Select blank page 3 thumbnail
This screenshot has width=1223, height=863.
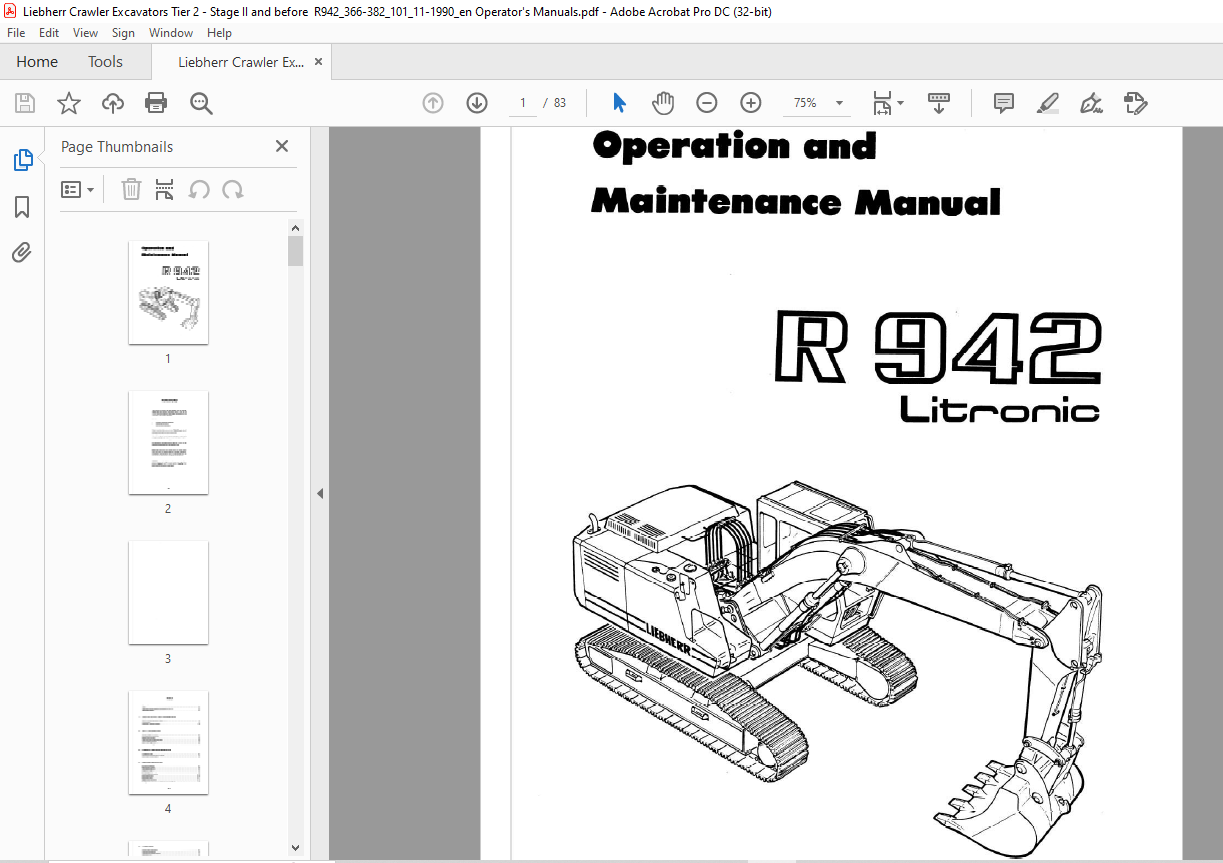click(168, 592)
